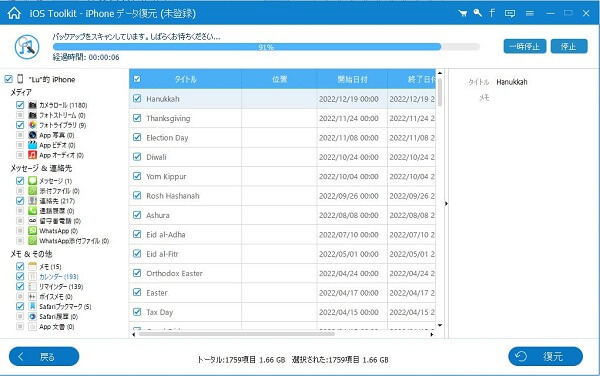600x376 pixels.
Task: Click the contacts icon
Action: point(33,200)
